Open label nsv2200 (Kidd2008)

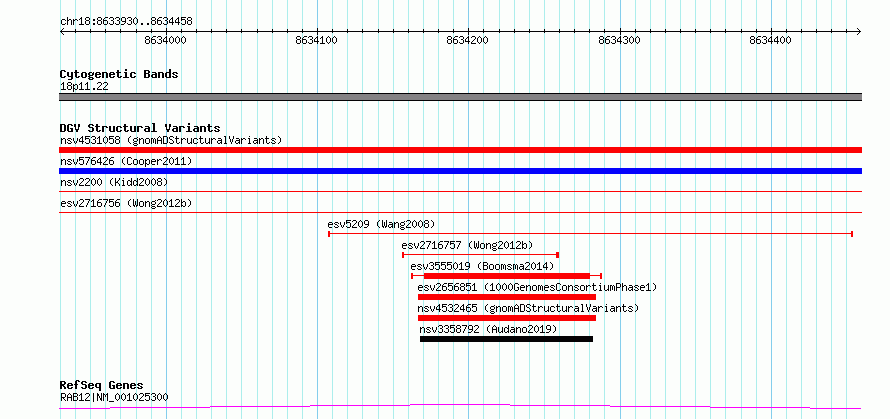pos(114,182)
